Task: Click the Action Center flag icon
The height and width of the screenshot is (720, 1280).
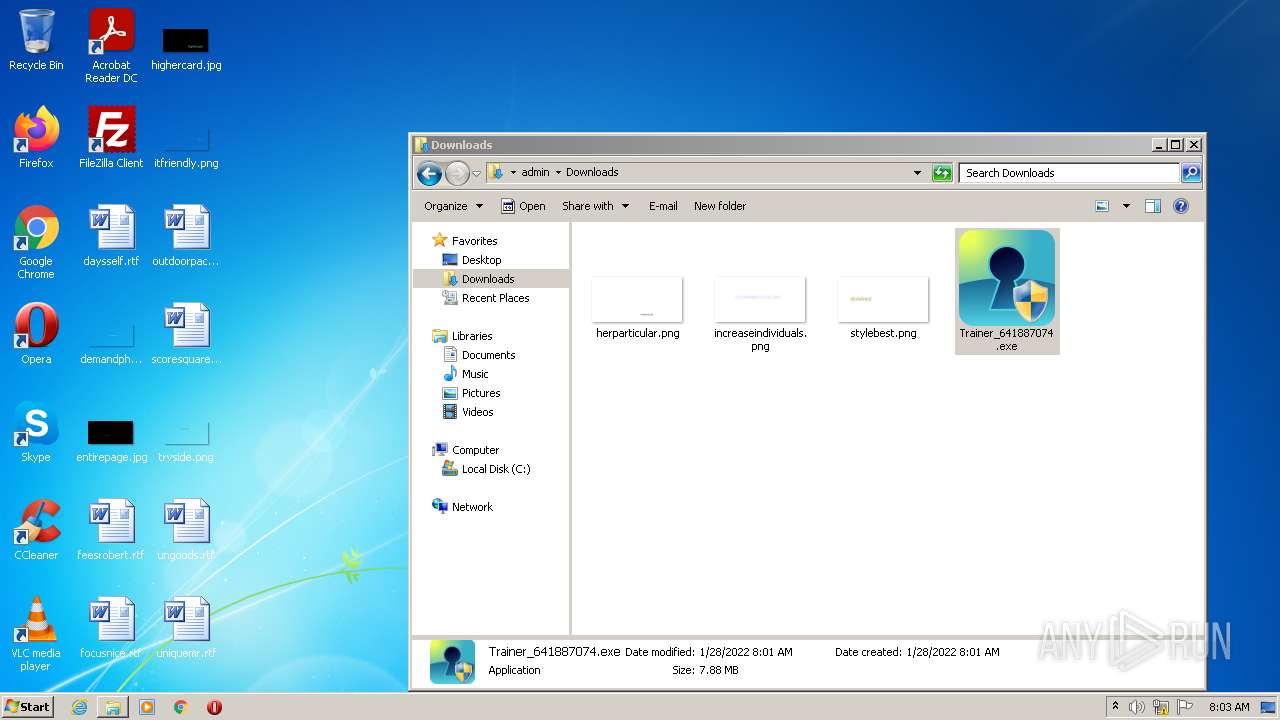Action: coord(1186,707)
